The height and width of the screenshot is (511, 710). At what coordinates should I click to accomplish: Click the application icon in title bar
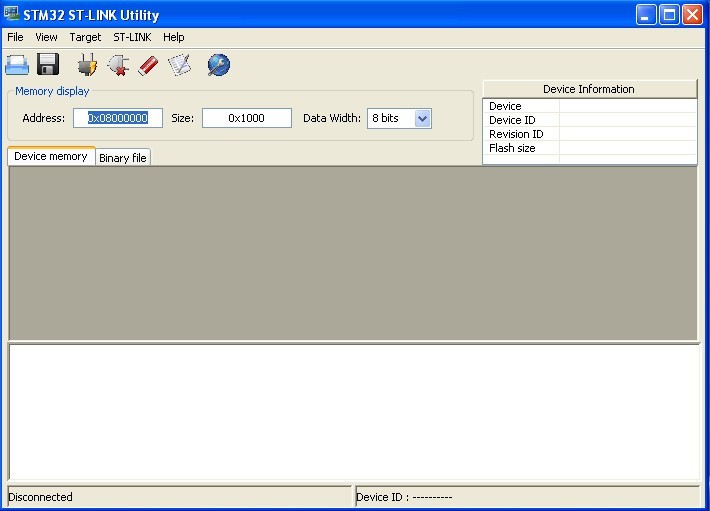point(11,14)
